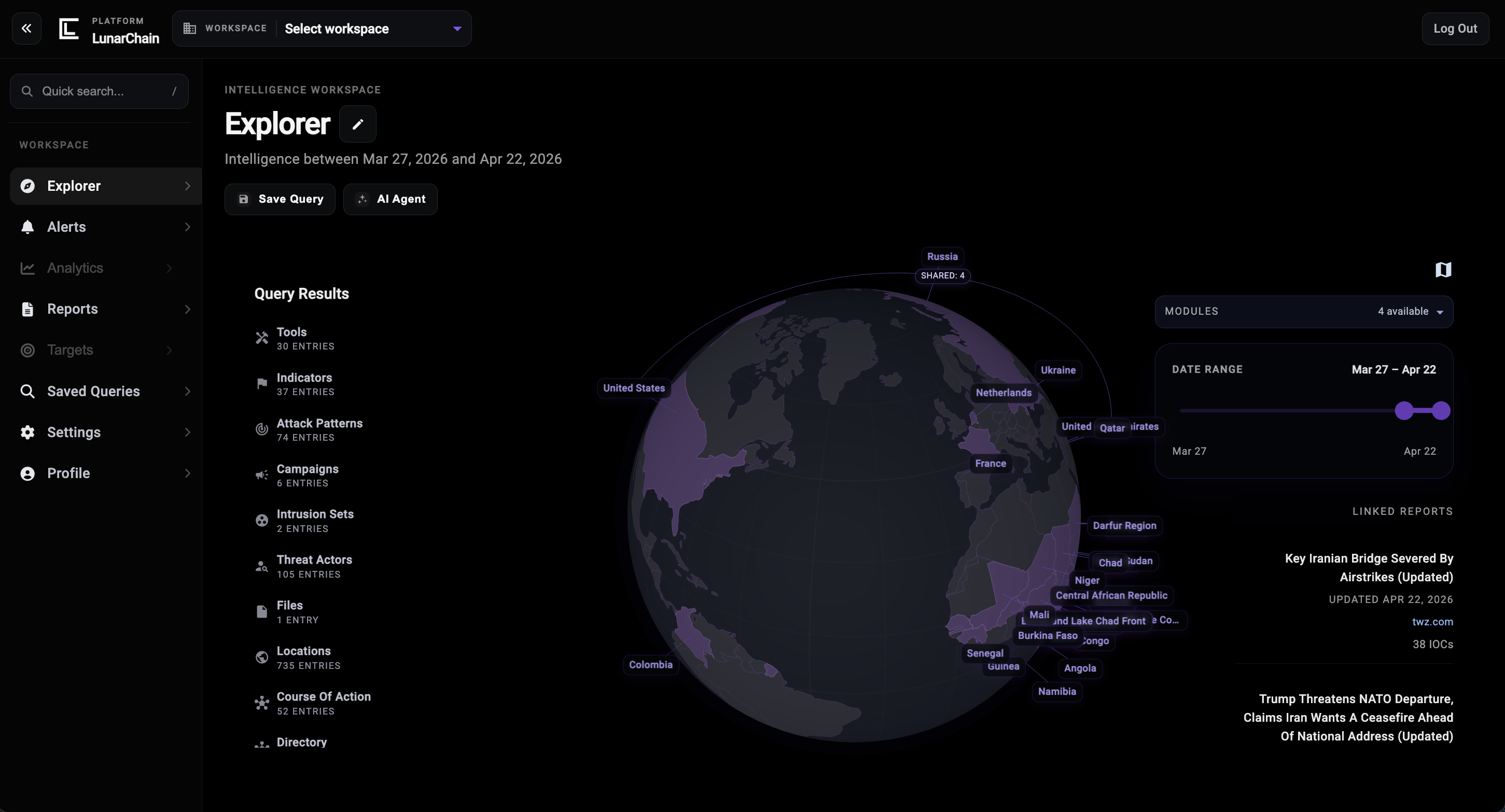
Task: Open the Explorer workspace menu item
Action: tap(73, 186)
